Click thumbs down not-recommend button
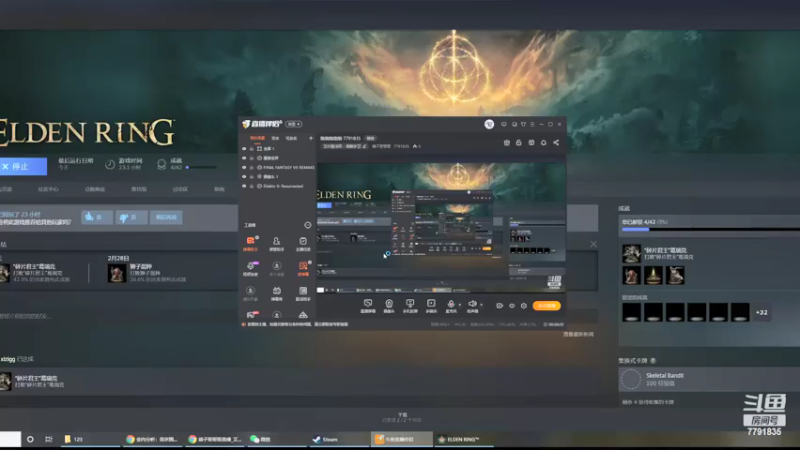This screenshot has height=450, width=800. point(131,217)
